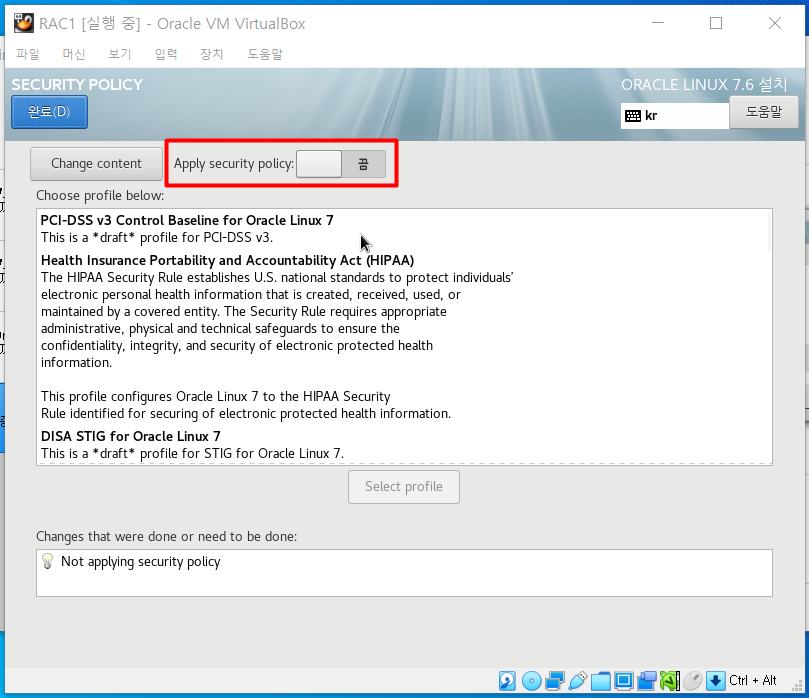This screenshot has height=698, width=809.
Task: Minimize the VirtualBox window
Action: point(658,23)
